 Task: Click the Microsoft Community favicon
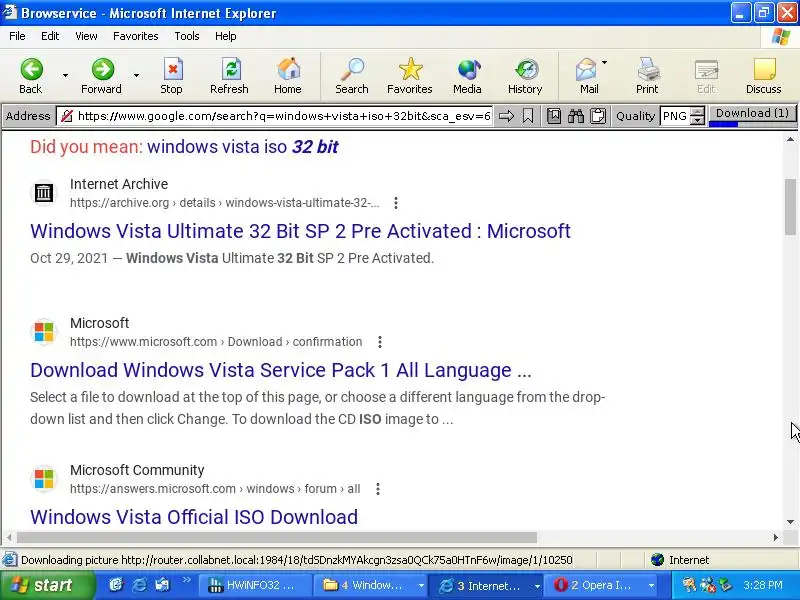point(44,479)
